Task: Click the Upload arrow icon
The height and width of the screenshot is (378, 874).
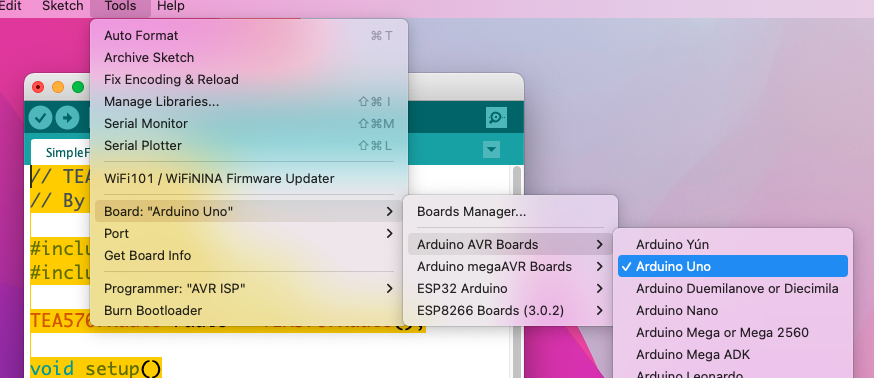Action: (x=67, y=118)
